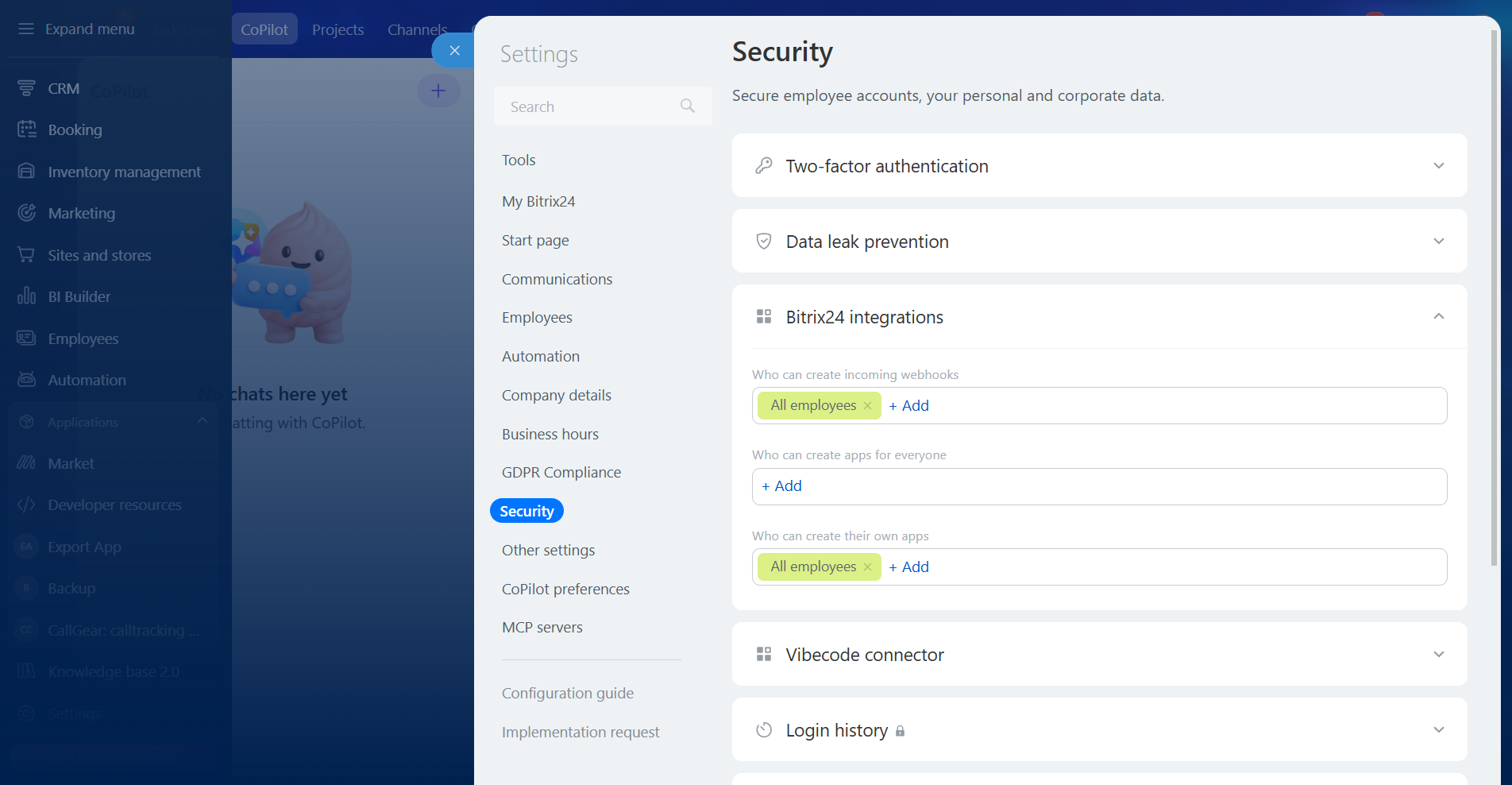Open Inventory management icon in sidebar

(27, 171)
